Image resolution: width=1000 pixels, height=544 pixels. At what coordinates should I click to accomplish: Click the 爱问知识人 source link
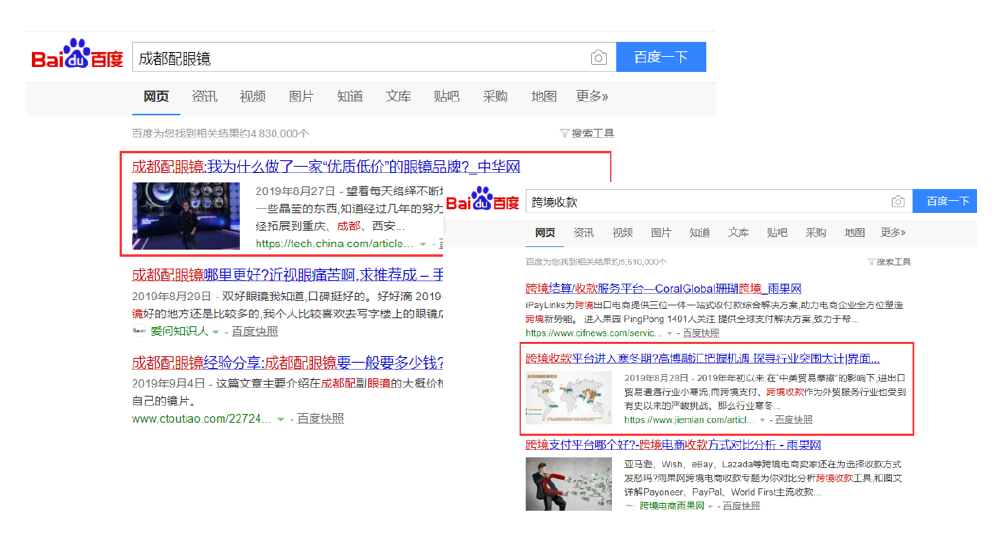pyautogui.click(x=179, y=332)
